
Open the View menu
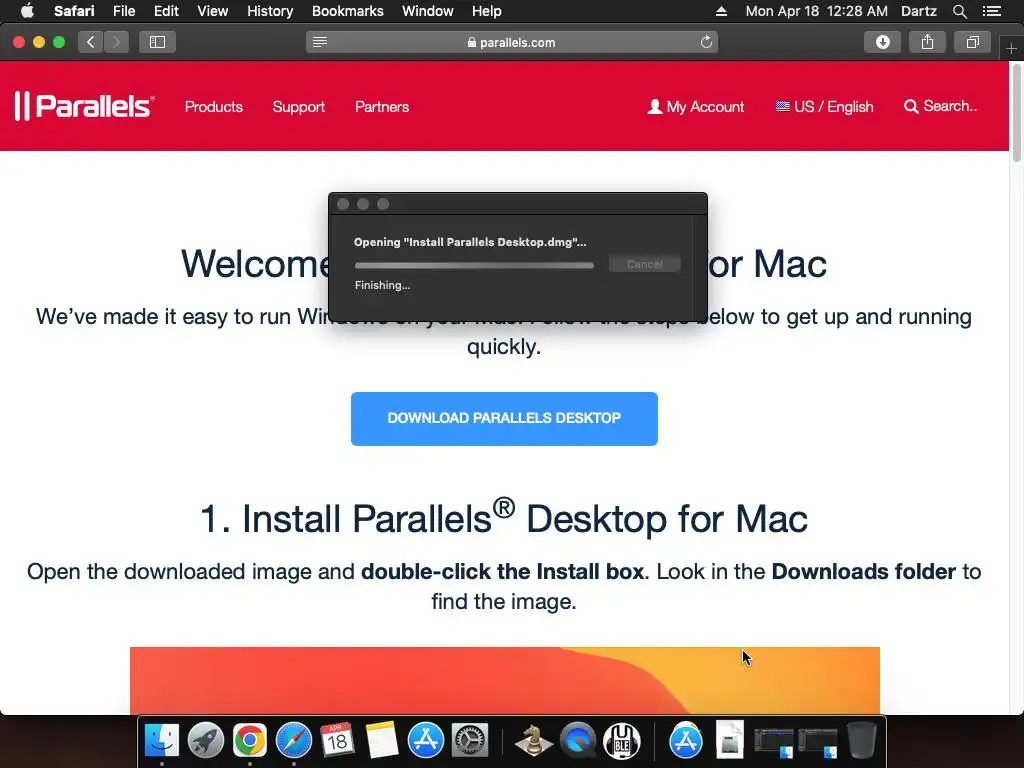(x=212, y=11)
